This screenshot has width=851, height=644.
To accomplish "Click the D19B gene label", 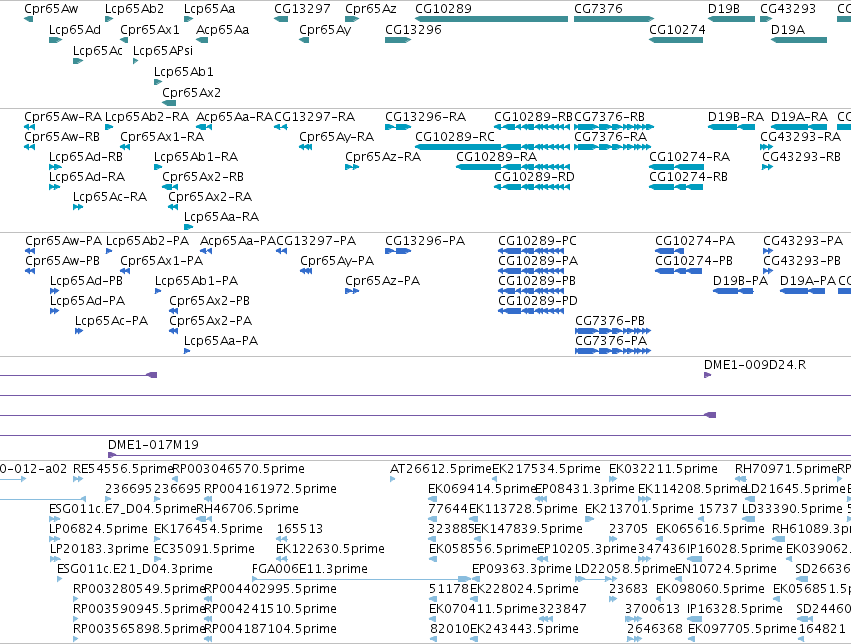I will 723,9.
